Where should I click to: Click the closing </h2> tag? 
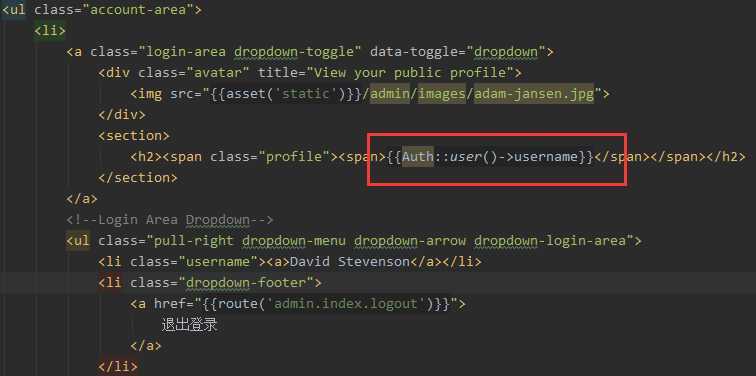(x=726, y=157)
